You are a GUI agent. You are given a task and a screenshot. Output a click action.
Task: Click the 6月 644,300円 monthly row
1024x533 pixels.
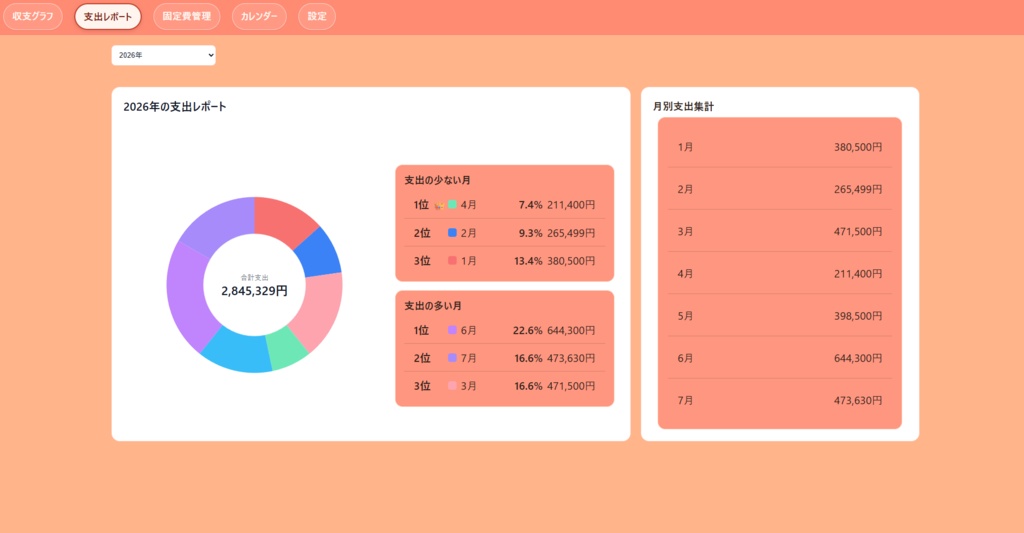point(780,358)
